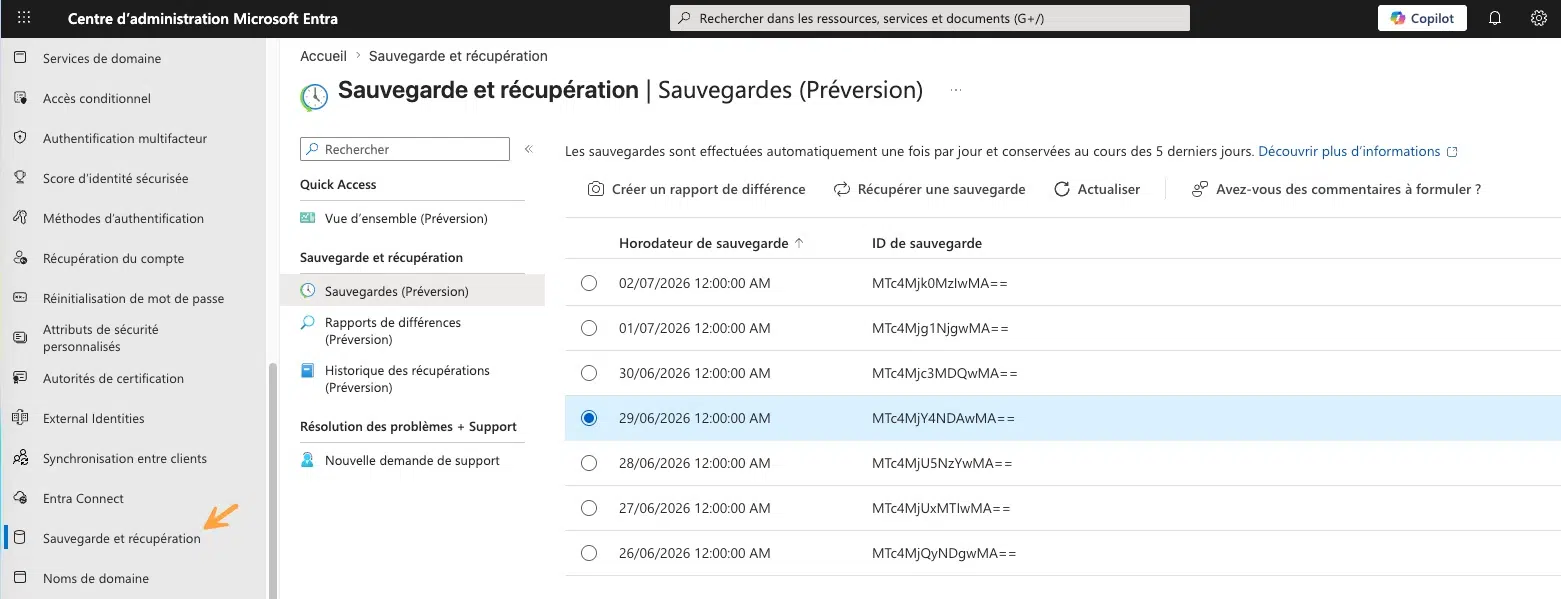Open the notifications bell icon
Screen dimensions: 1561x599
coord(1495,18)
